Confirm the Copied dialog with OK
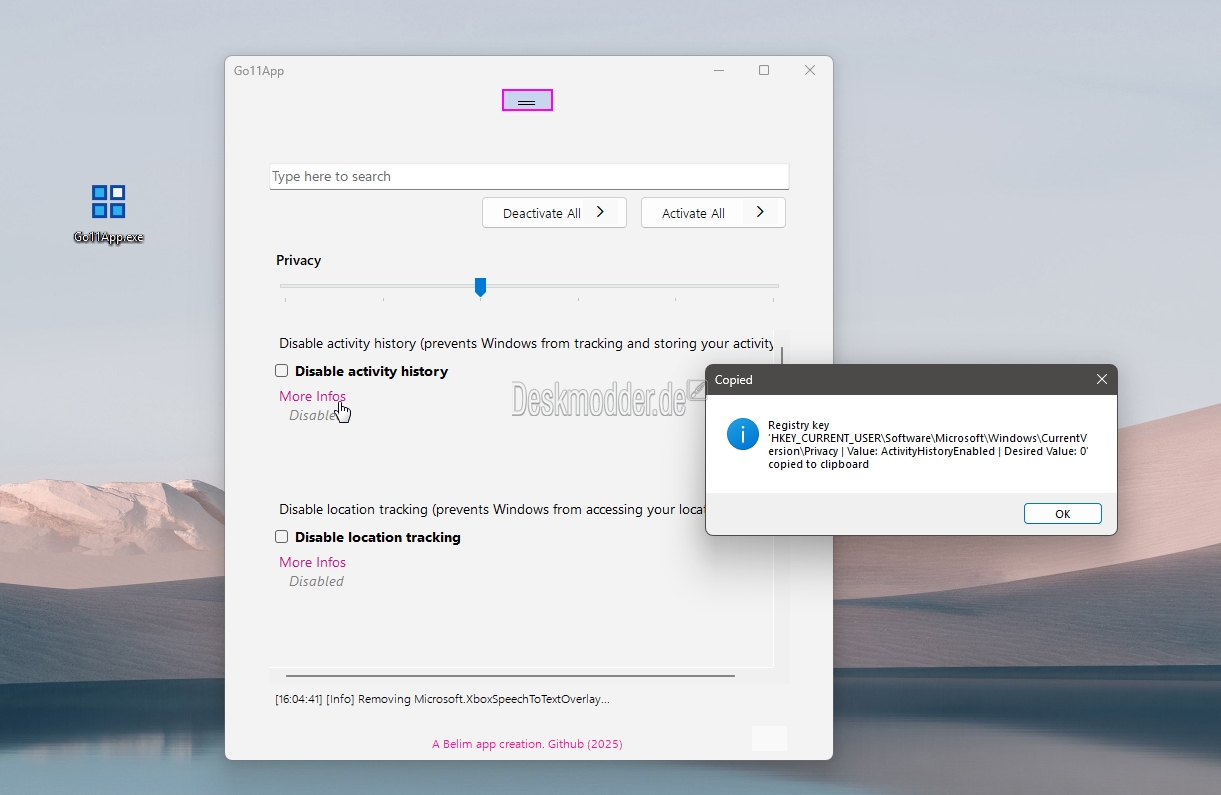 1062,514
